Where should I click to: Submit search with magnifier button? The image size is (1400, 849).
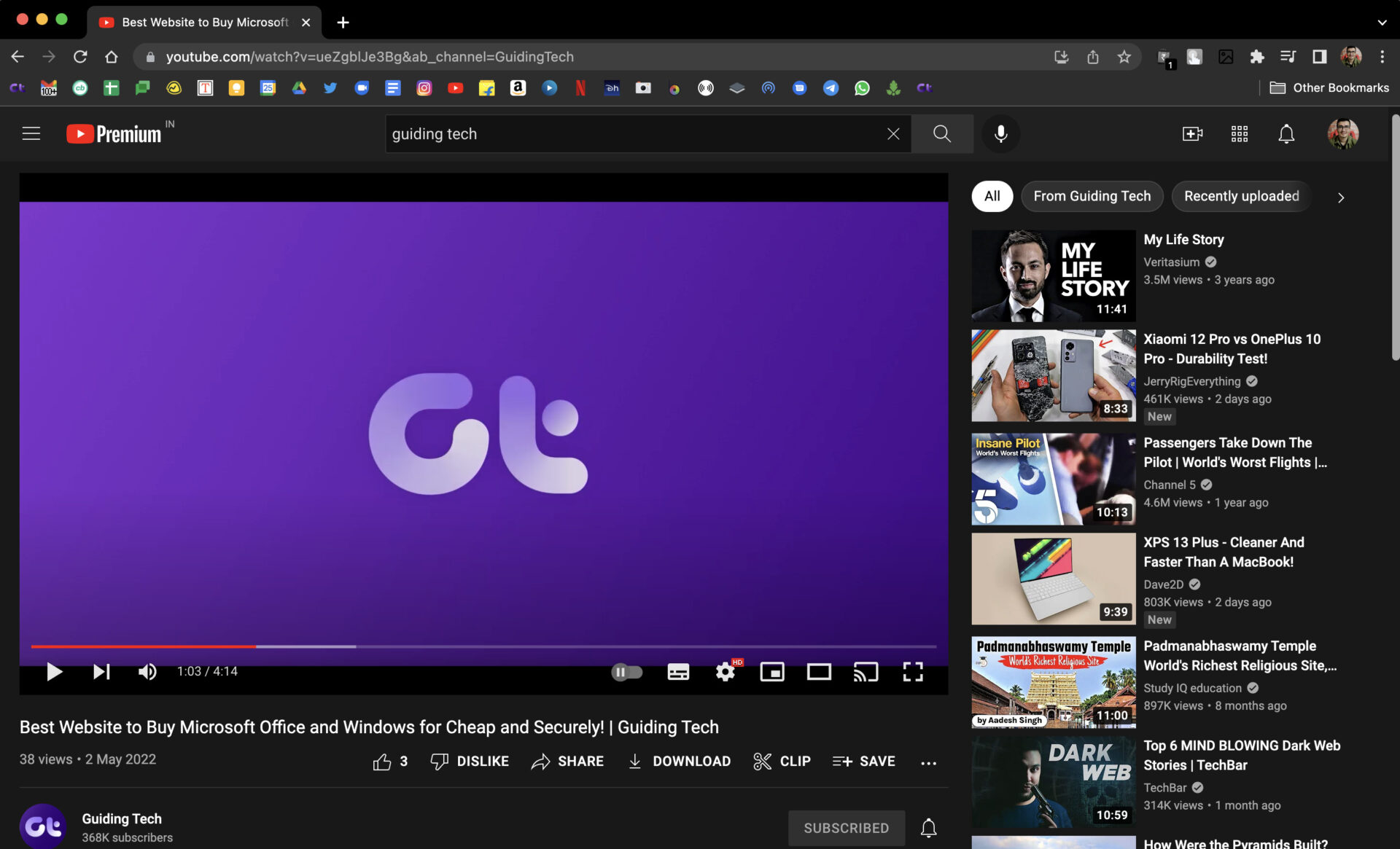[x=942, y=134]
